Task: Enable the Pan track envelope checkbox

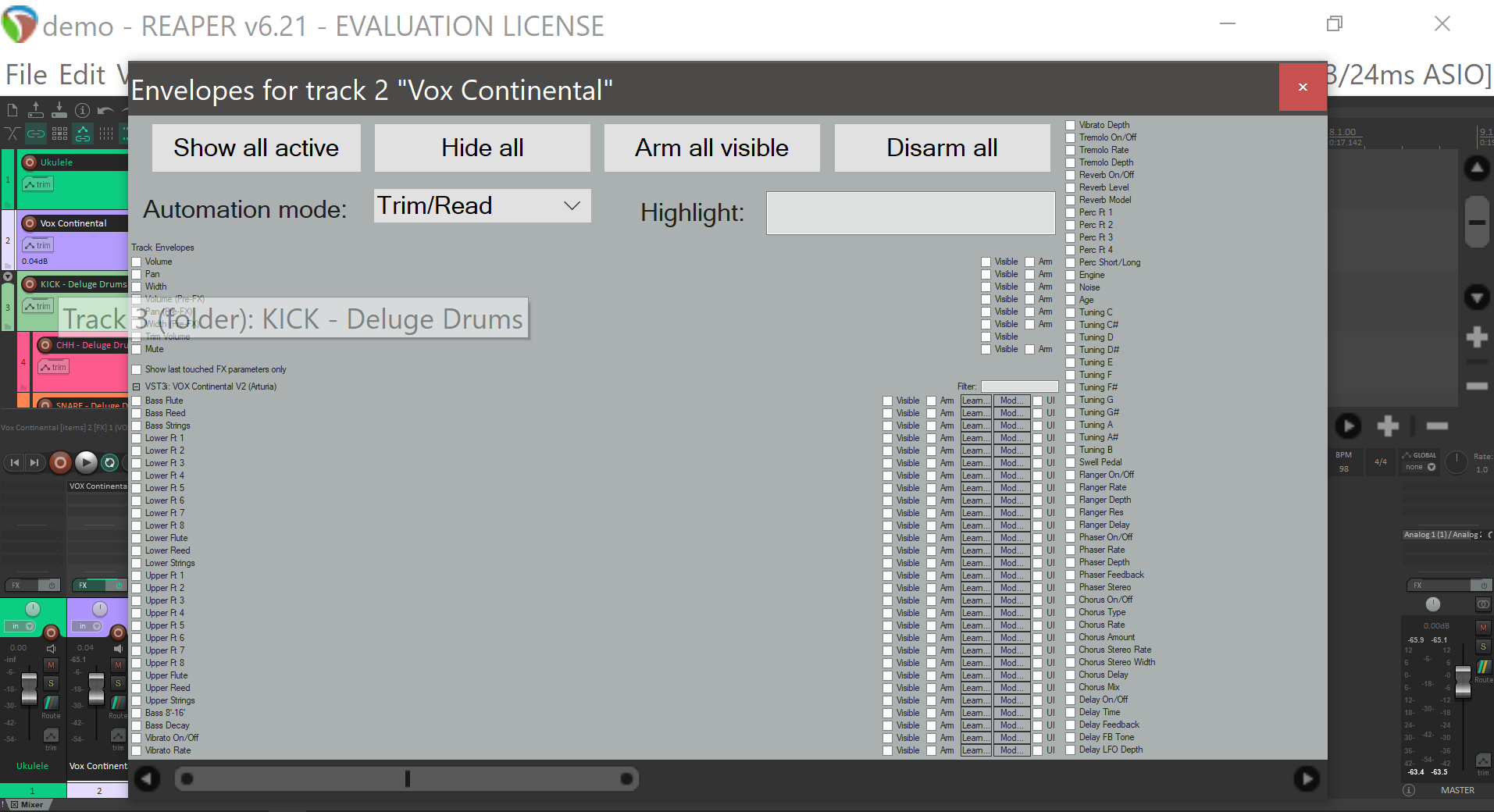Action: 137,275
